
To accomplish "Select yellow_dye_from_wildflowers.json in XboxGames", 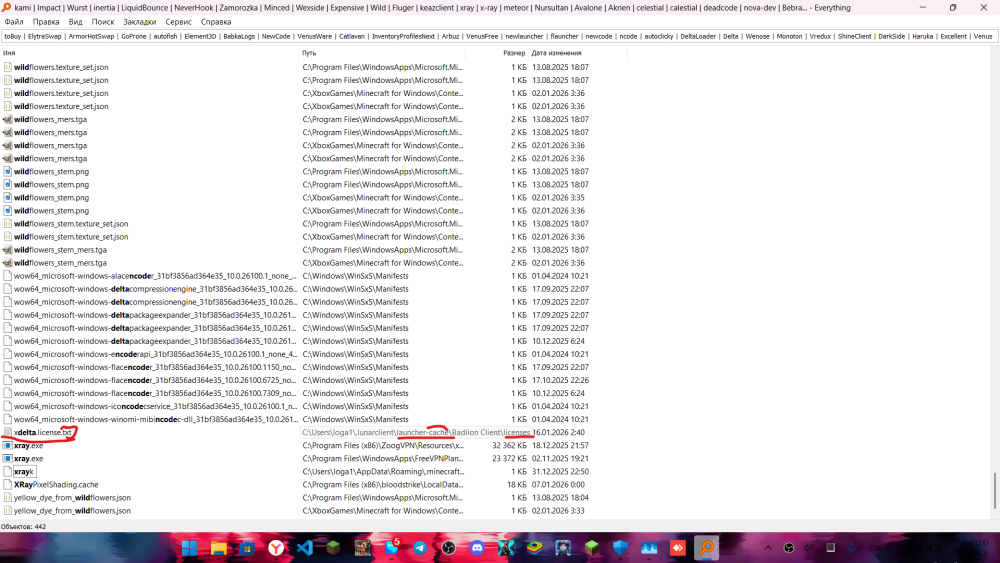I will pyautogui.click(x=72, y=511).
